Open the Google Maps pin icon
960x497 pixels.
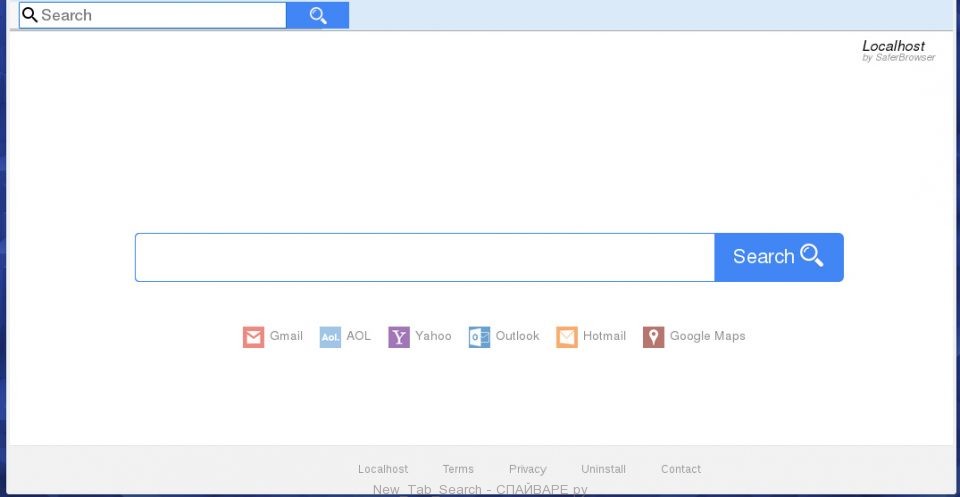[x=654, y=337]
